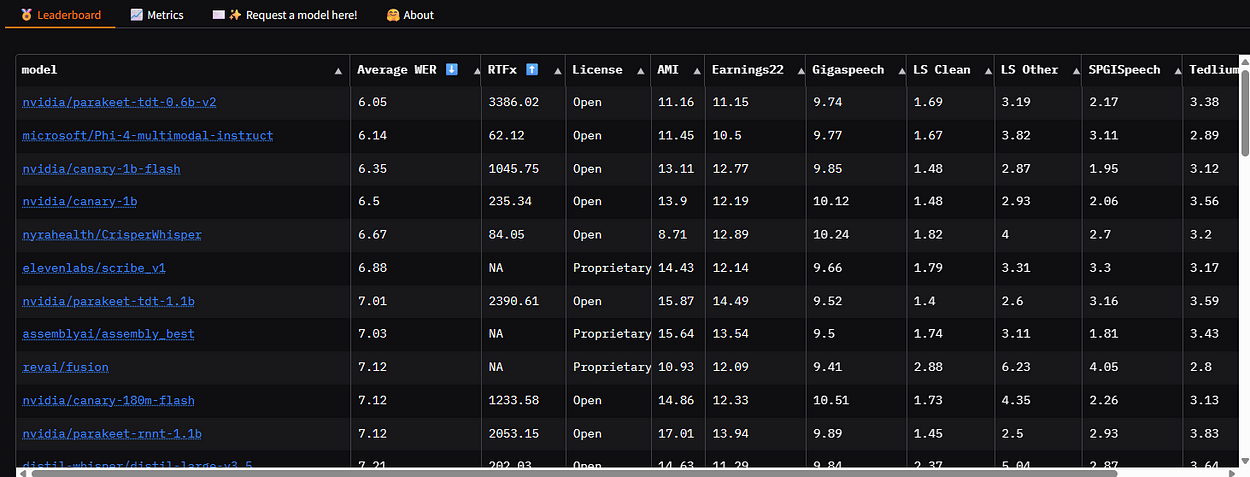Screen dimensions: 1250x477
Task: Sort by License column arrow
Action: click(x=640, y=70)
